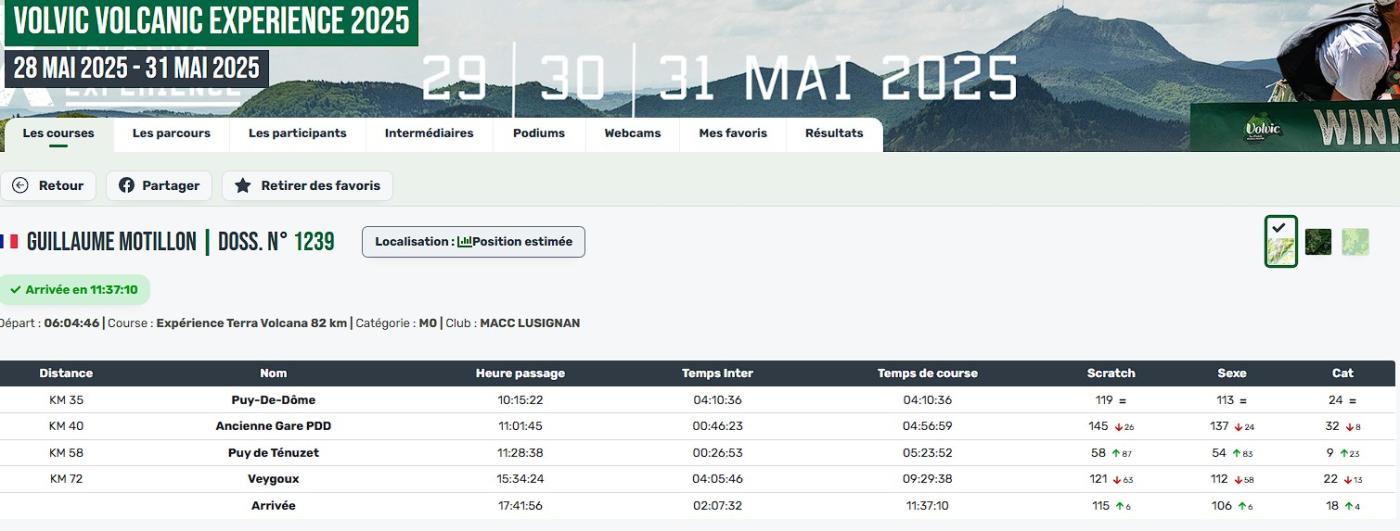Click the Localisation Position estimée button
This screenshot has width=1400, height=531.
[473, 242]
